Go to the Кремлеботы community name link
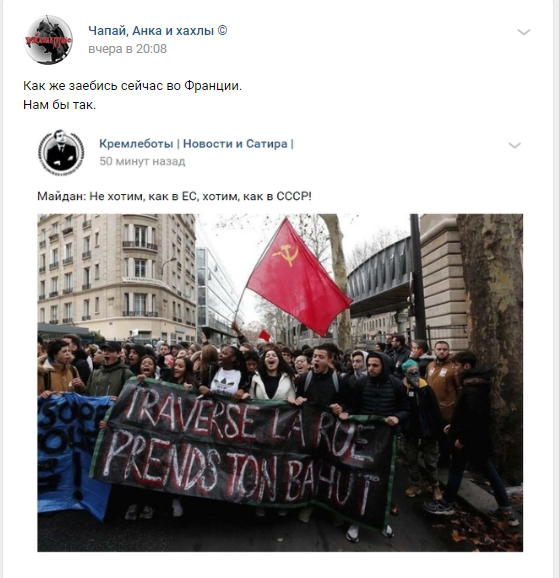559x578 pixels. click(x=136, y=143)
